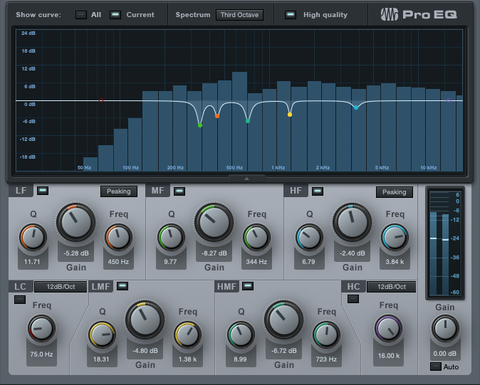
Task: Select the teal HMF node on the curve
Action: 248,121
